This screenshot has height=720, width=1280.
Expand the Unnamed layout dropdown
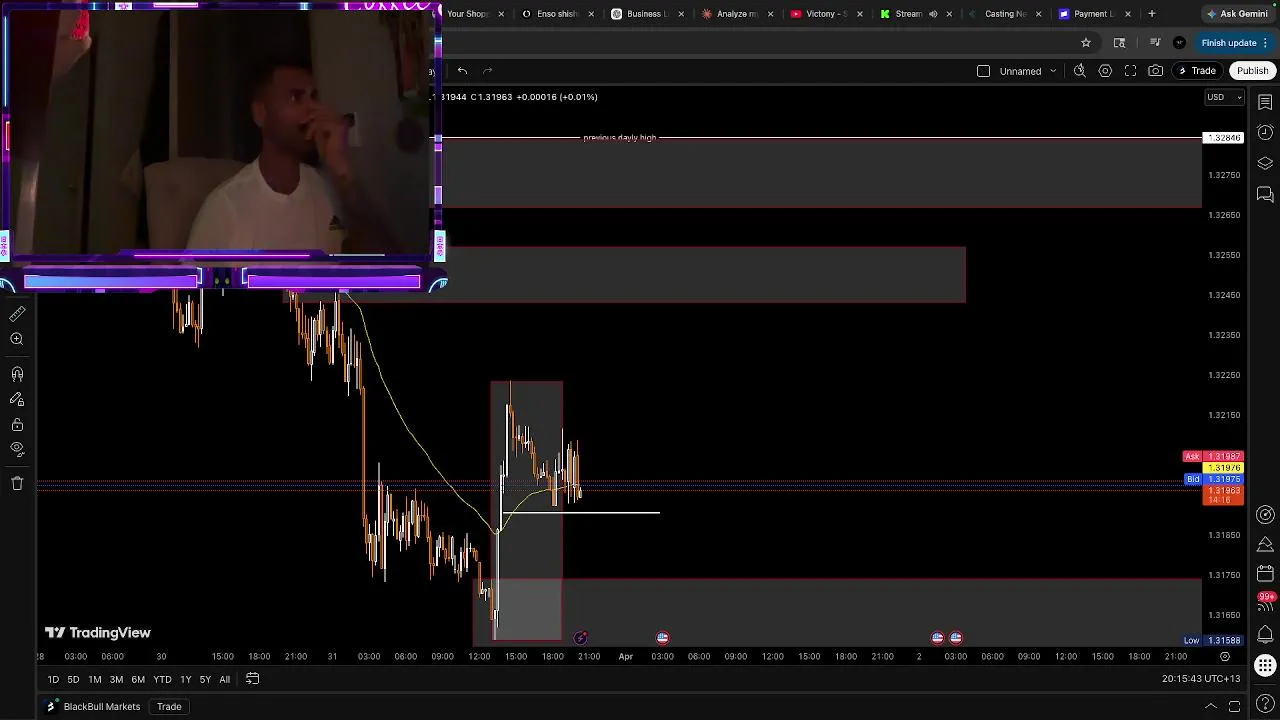pos(1053,71)
